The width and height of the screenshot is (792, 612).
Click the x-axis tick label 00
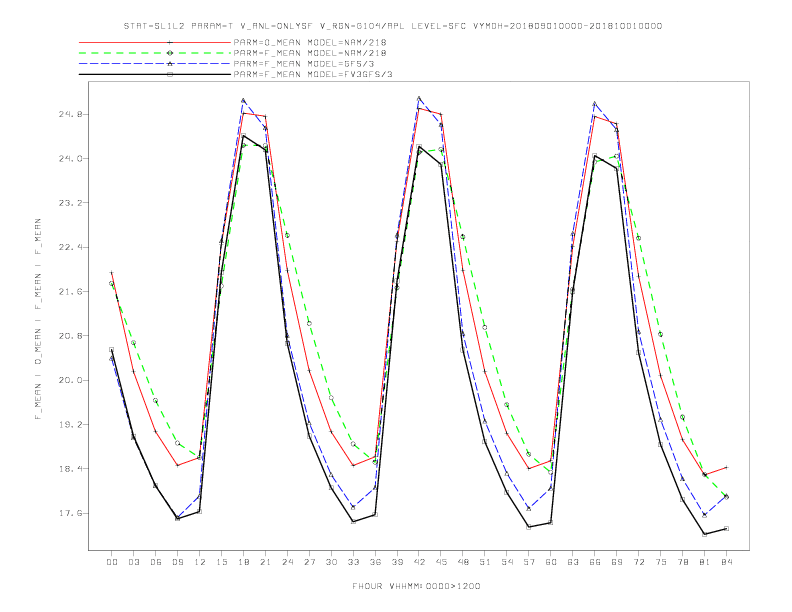point(112,562)
